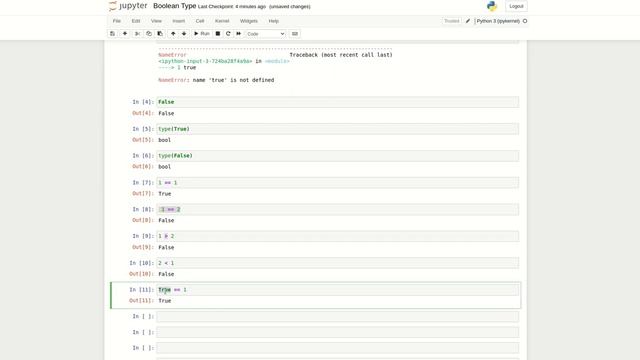Click the Trusted notebook button
Viewport: 640px width, 360px height.
point(452,21)
